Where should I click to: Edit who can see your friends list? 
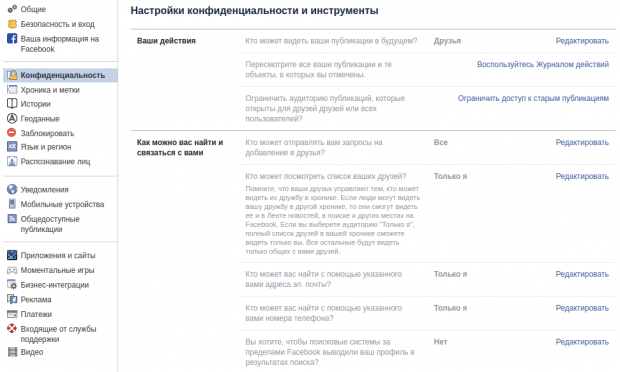coord(582,176)
